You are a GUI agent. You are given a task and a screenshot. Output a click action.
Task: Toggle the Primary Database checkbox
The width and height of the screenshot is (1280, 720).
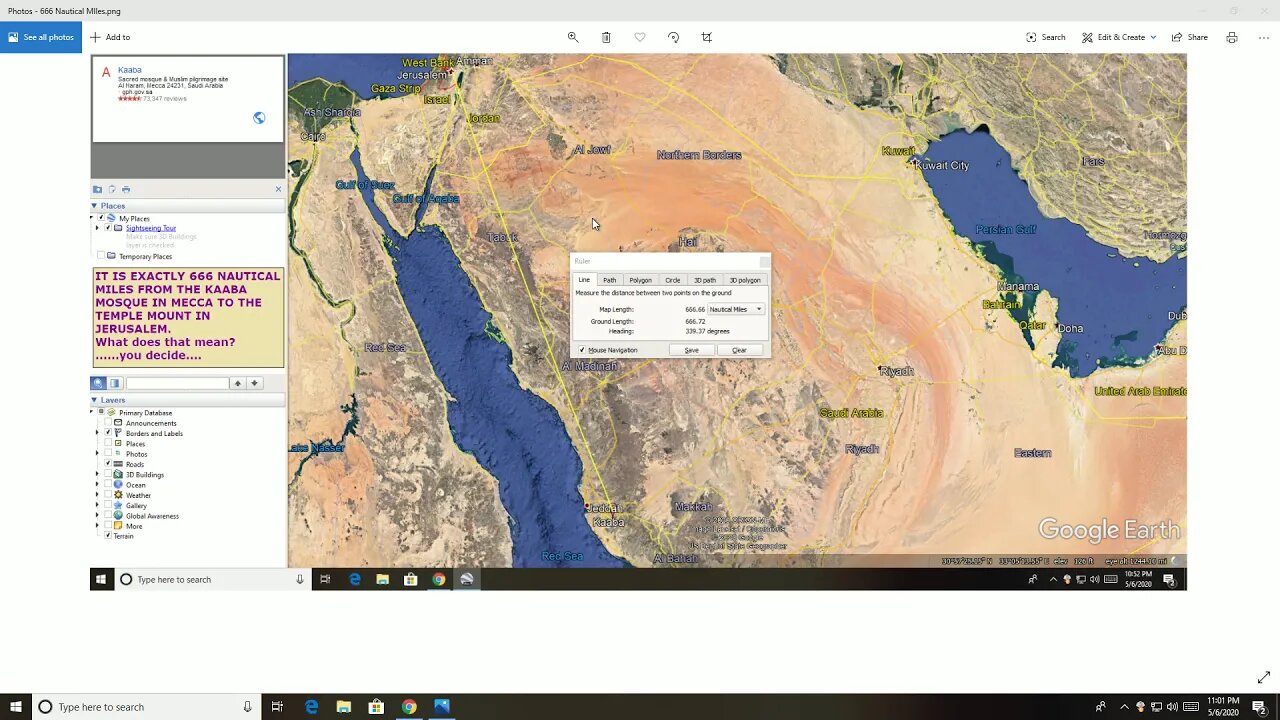[101, 412]
